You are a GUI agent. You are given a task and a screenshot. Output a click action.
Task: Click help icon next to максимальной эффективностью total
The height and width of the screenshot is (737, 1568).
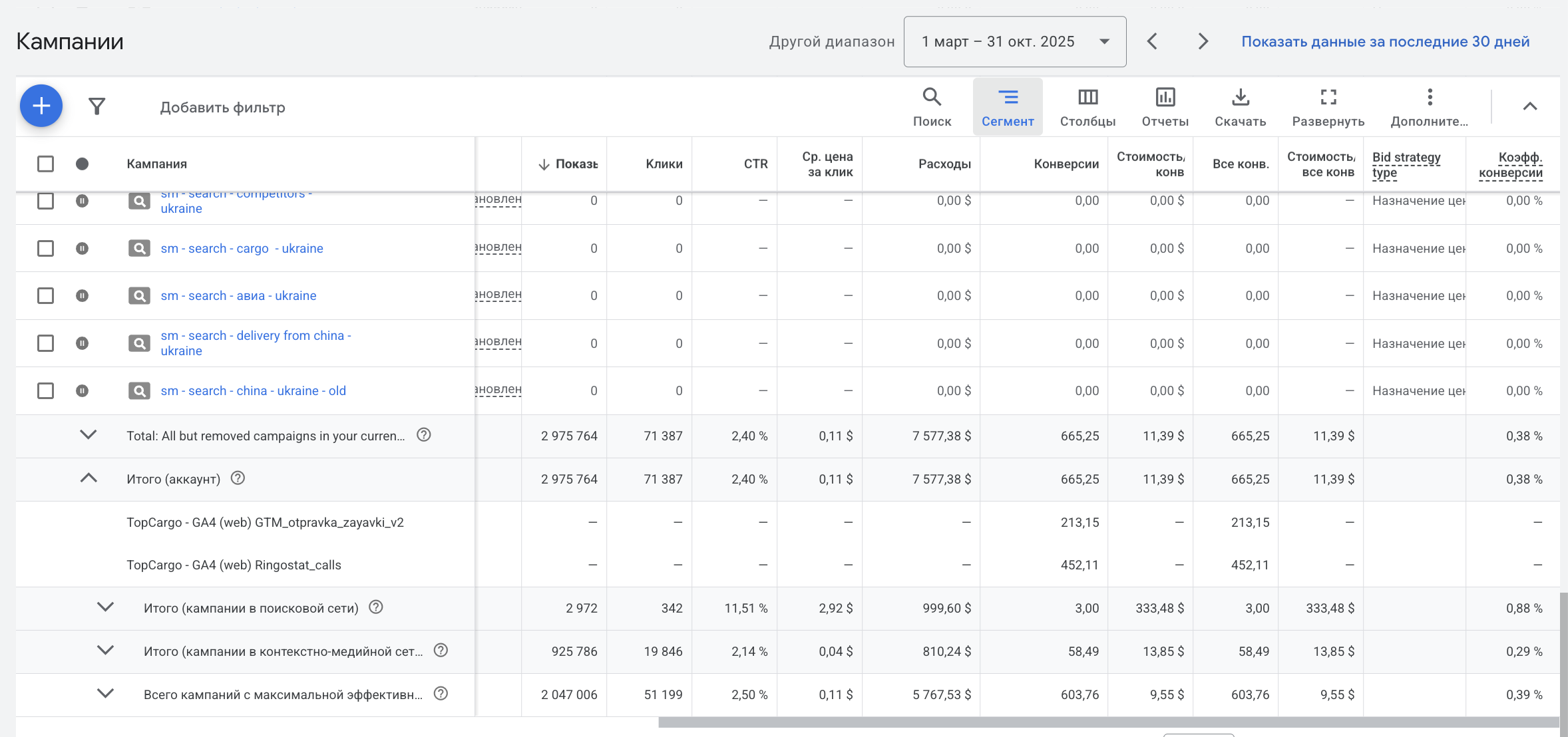click(441, 694)
